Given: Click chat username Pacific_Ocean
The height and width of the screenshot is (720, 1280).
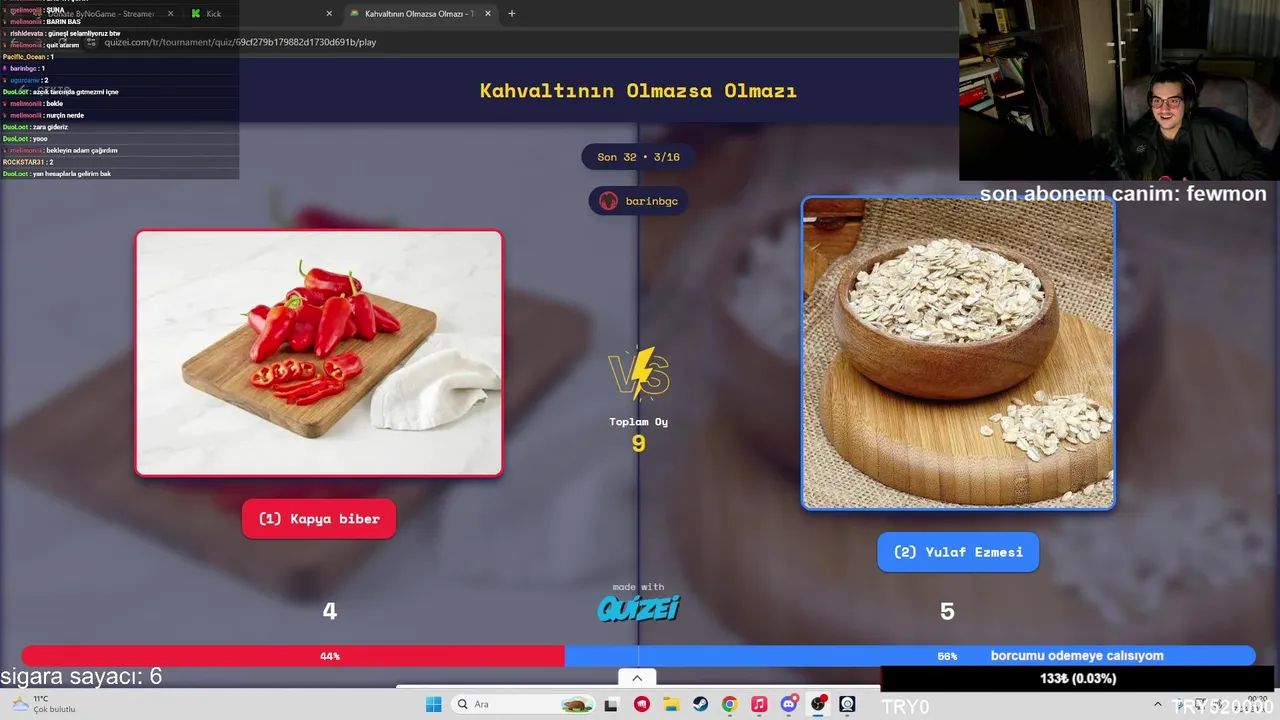Looking at the screenshot, I should (25, 57).
